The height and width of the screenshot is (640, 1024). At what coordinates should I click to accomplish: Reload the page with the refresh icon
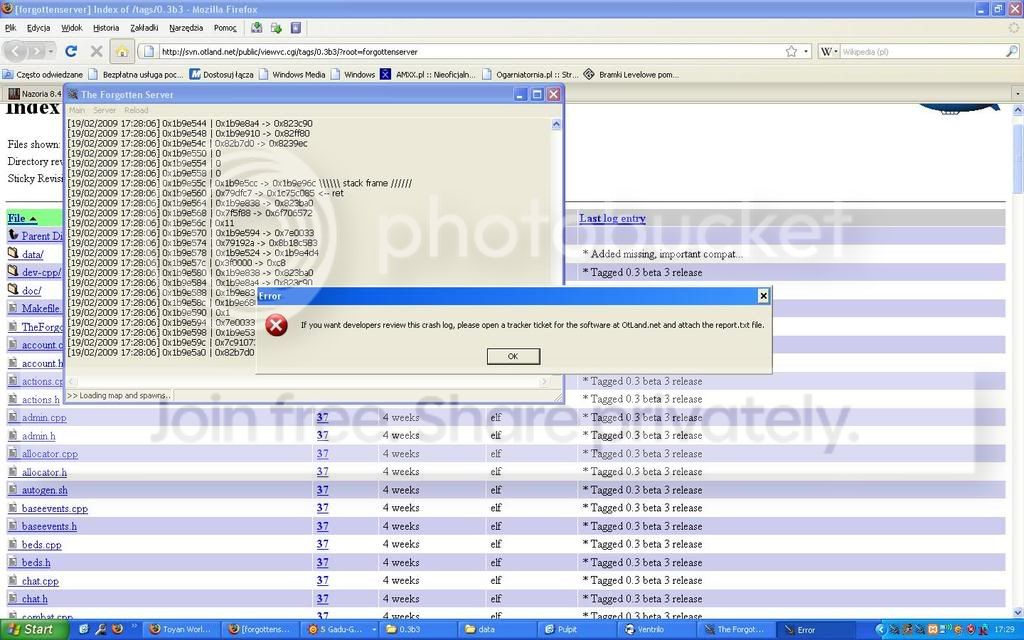point(71,51)
